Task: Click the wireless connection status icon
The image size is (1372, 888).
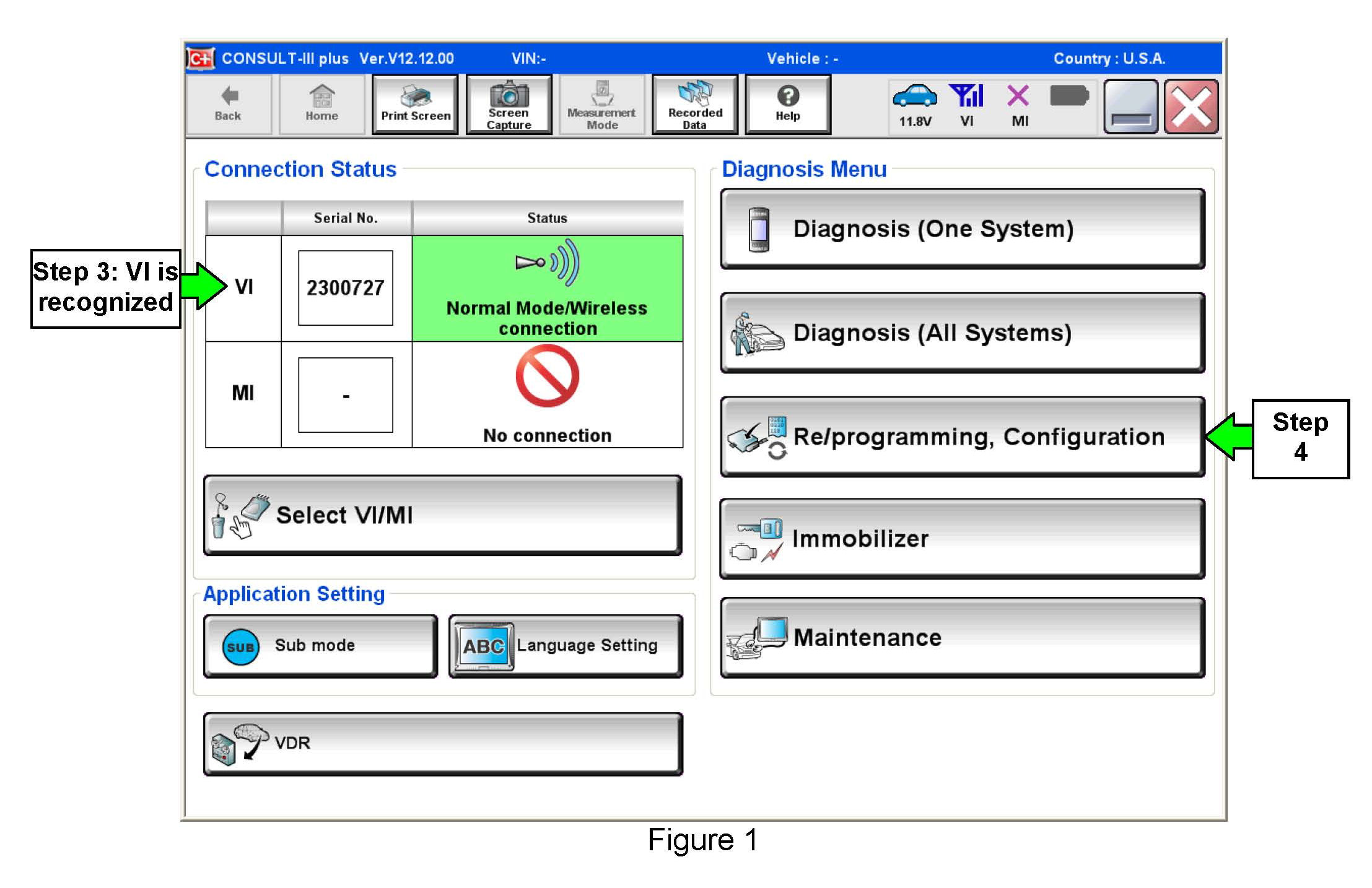Action: pyautogui.click(x=548, y=263)
